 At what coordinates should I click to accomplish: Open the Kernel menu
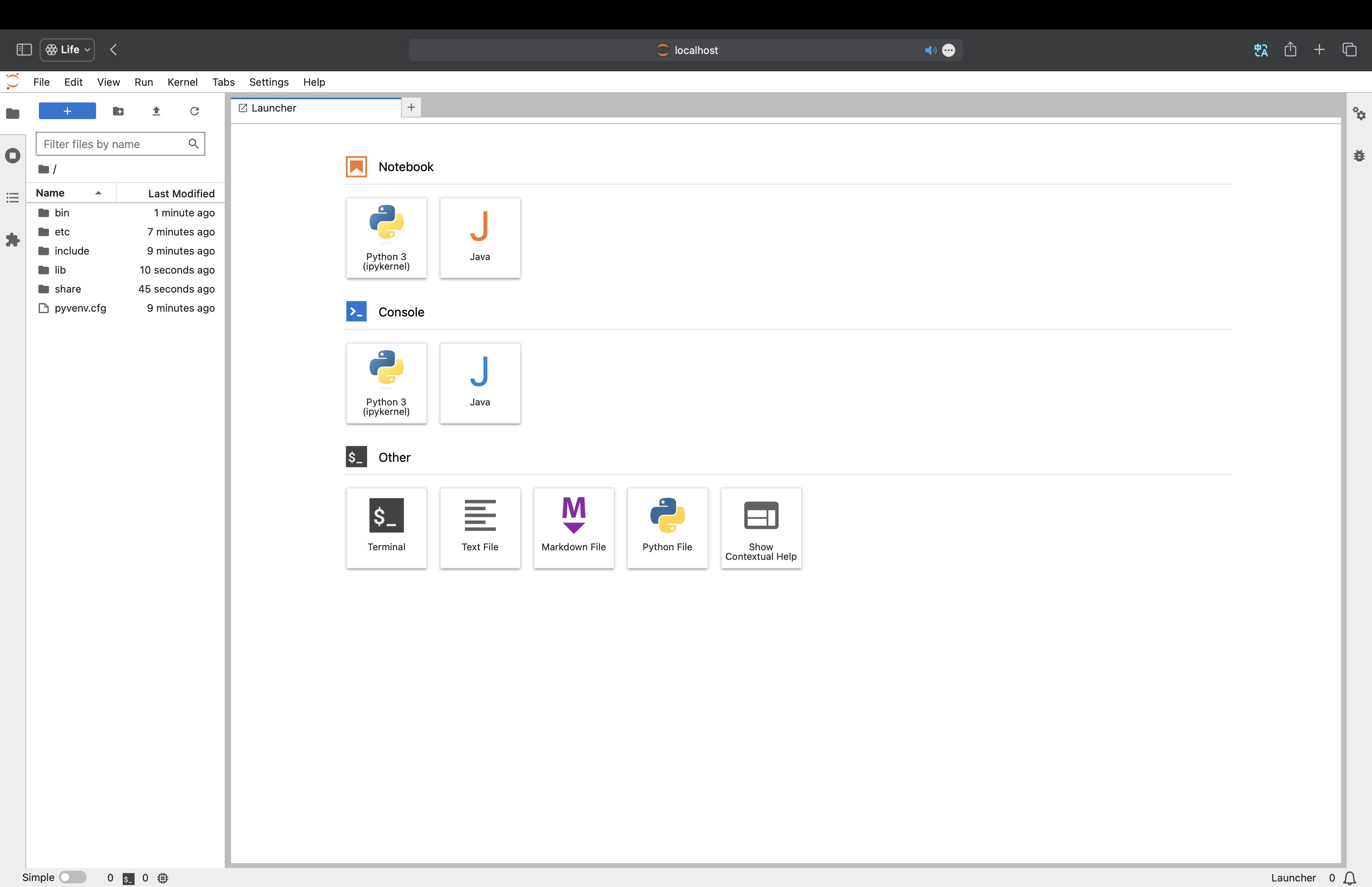point(182,82)
